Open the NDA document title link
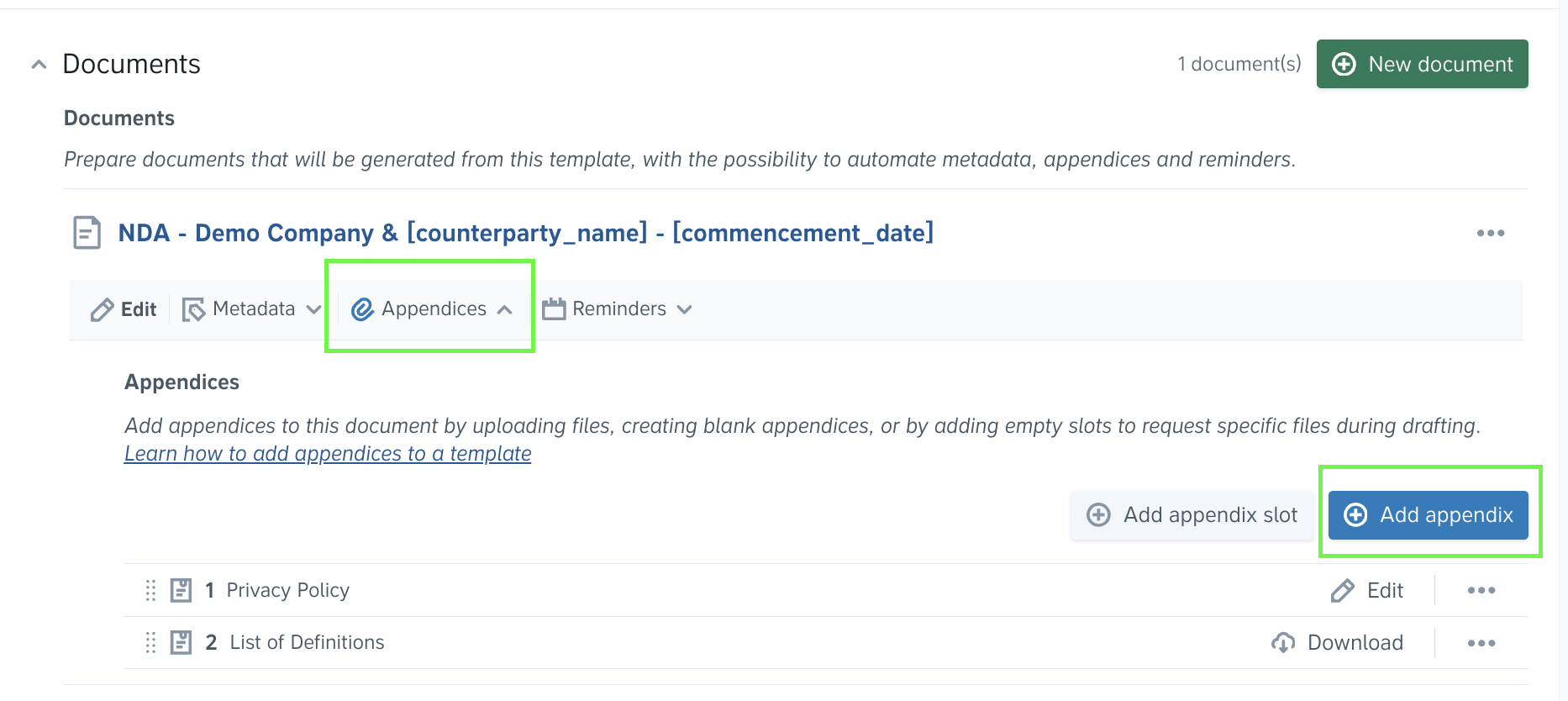Image resolution: width=1568 pixels, height=701 pixels. [x=526, y=233]
